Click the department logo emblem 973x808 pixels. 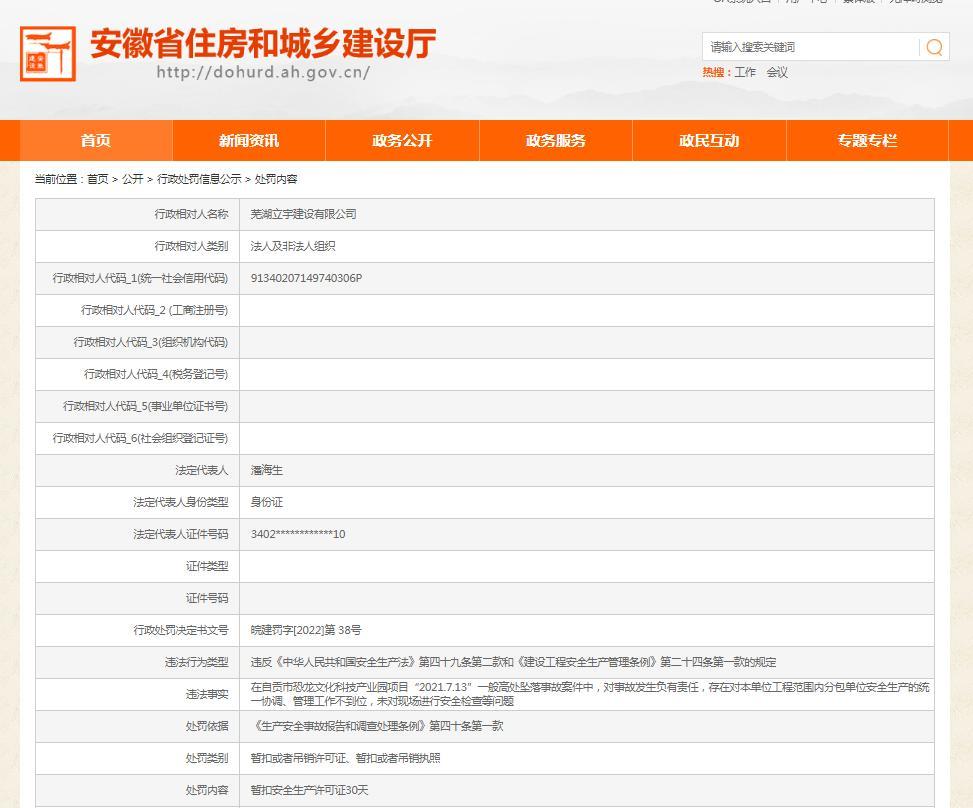point(48,53)
